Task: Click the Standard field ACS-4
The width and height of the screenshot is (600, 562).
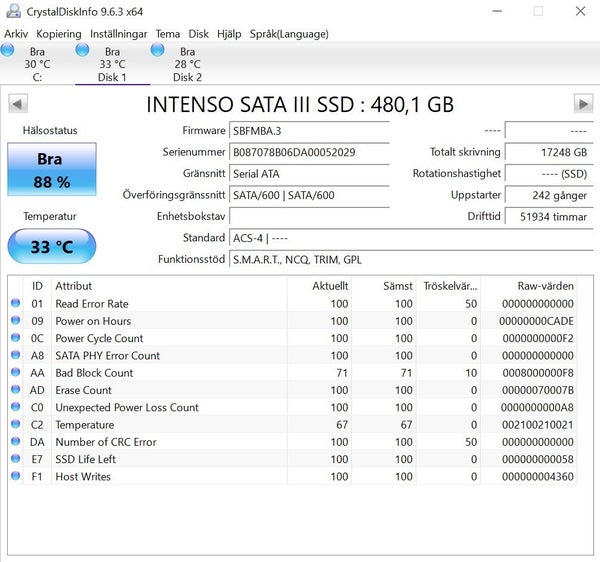Action: coord(411,238)
